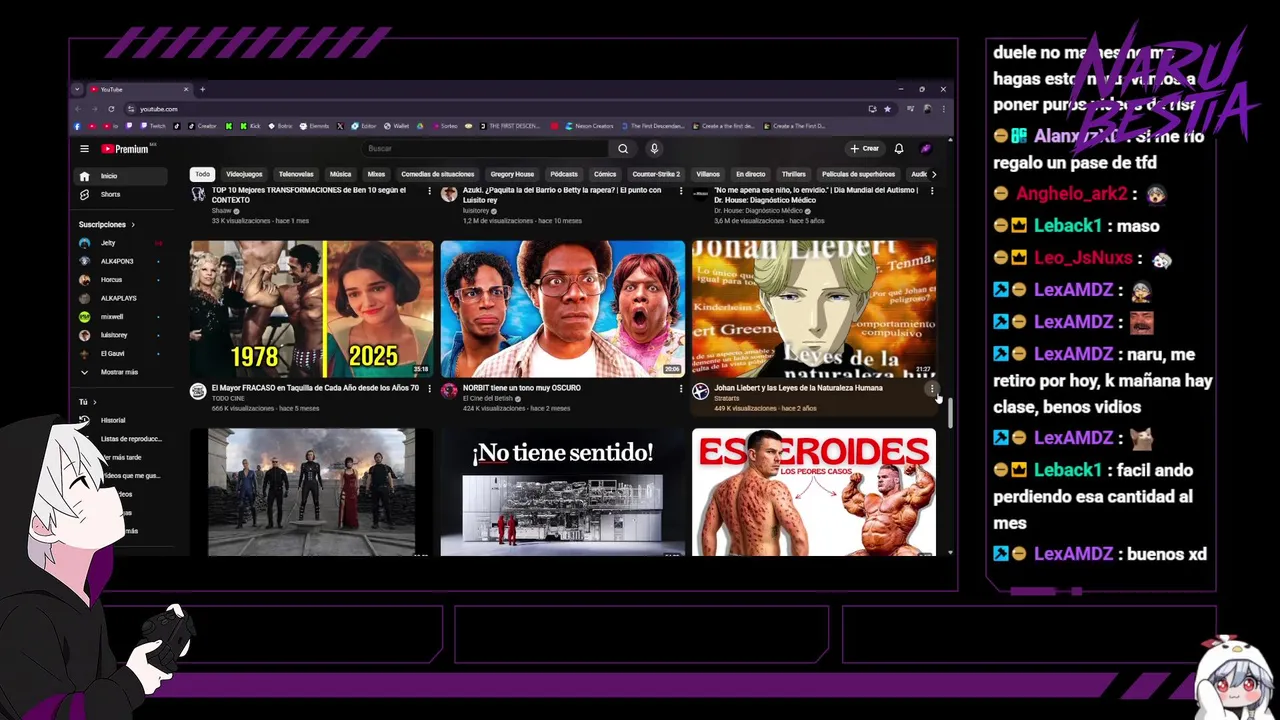The image size is (1280, 720).
Task: Open Chrome three-dot menu
Action: click(x=943, y=109)
